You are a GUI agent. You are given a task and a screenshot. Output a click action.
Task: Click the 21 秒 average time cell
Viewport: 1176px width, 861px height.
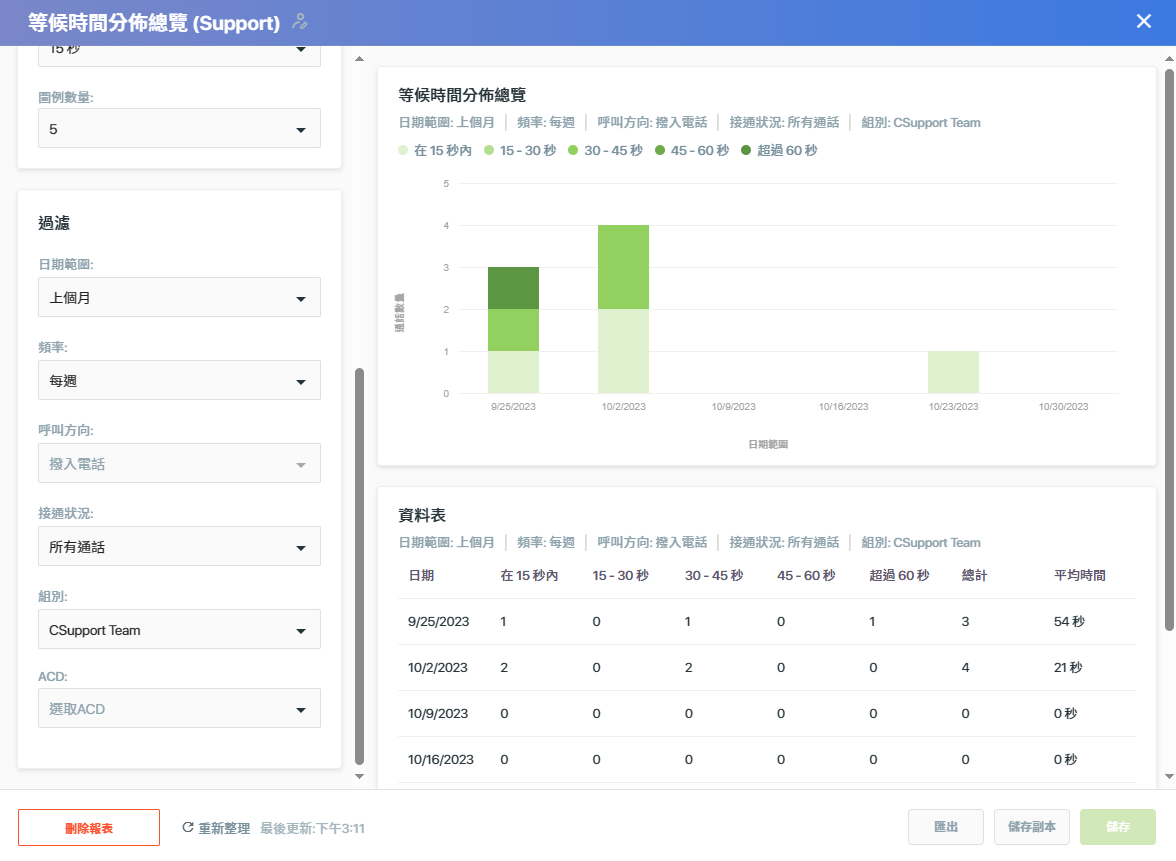tap(1068, 668)
